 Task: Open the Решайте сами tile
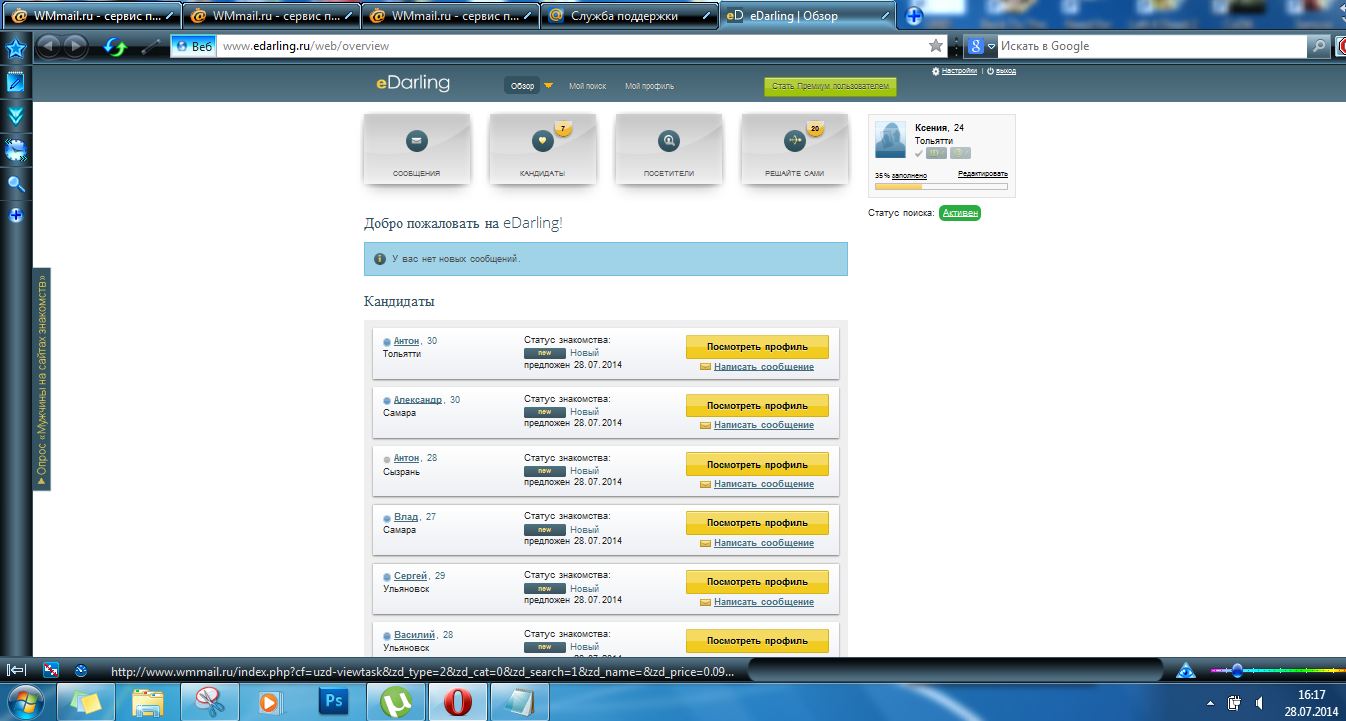pos(795,149)
